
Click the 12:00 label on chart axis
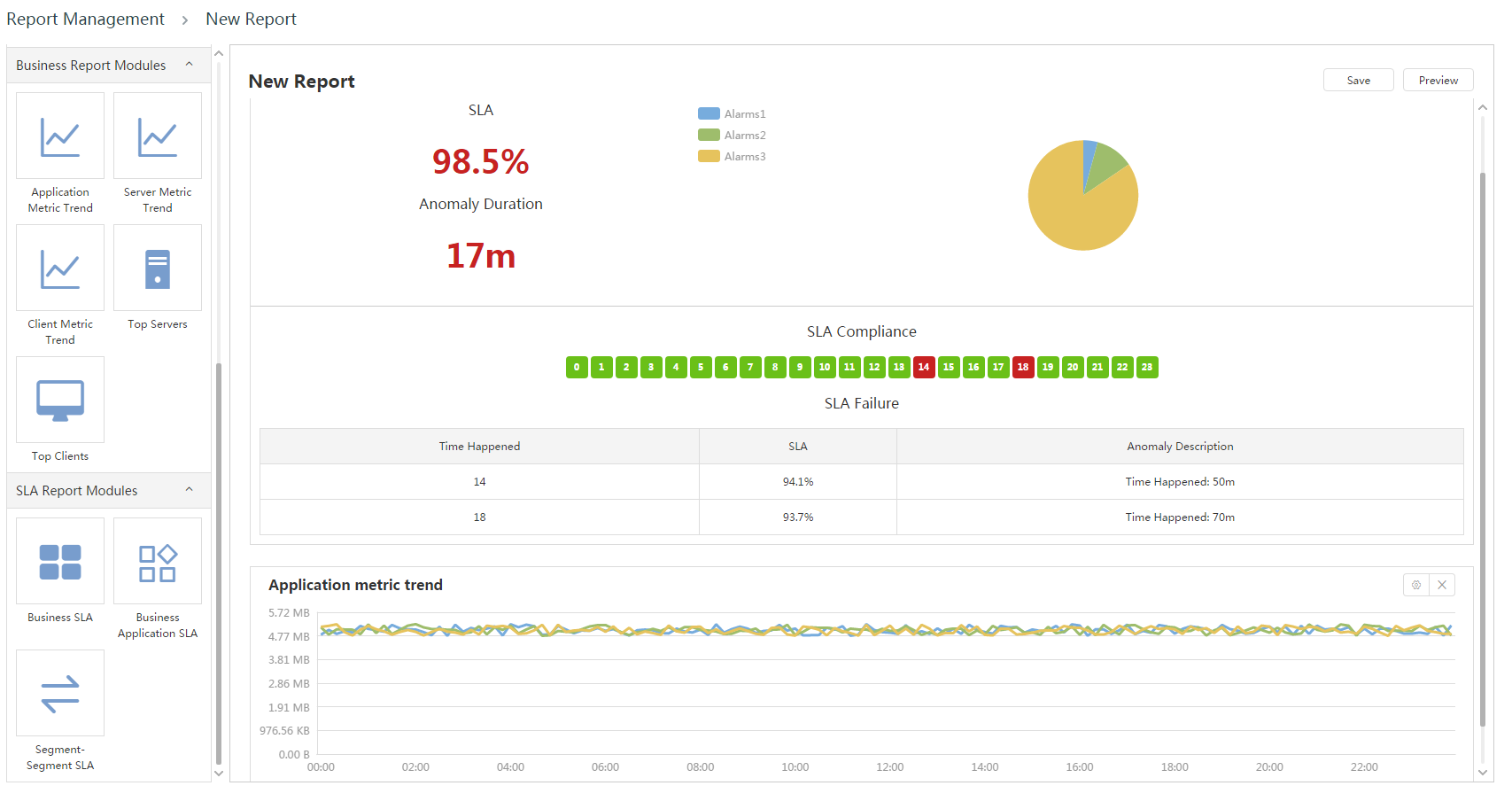[x=889, y=767]
